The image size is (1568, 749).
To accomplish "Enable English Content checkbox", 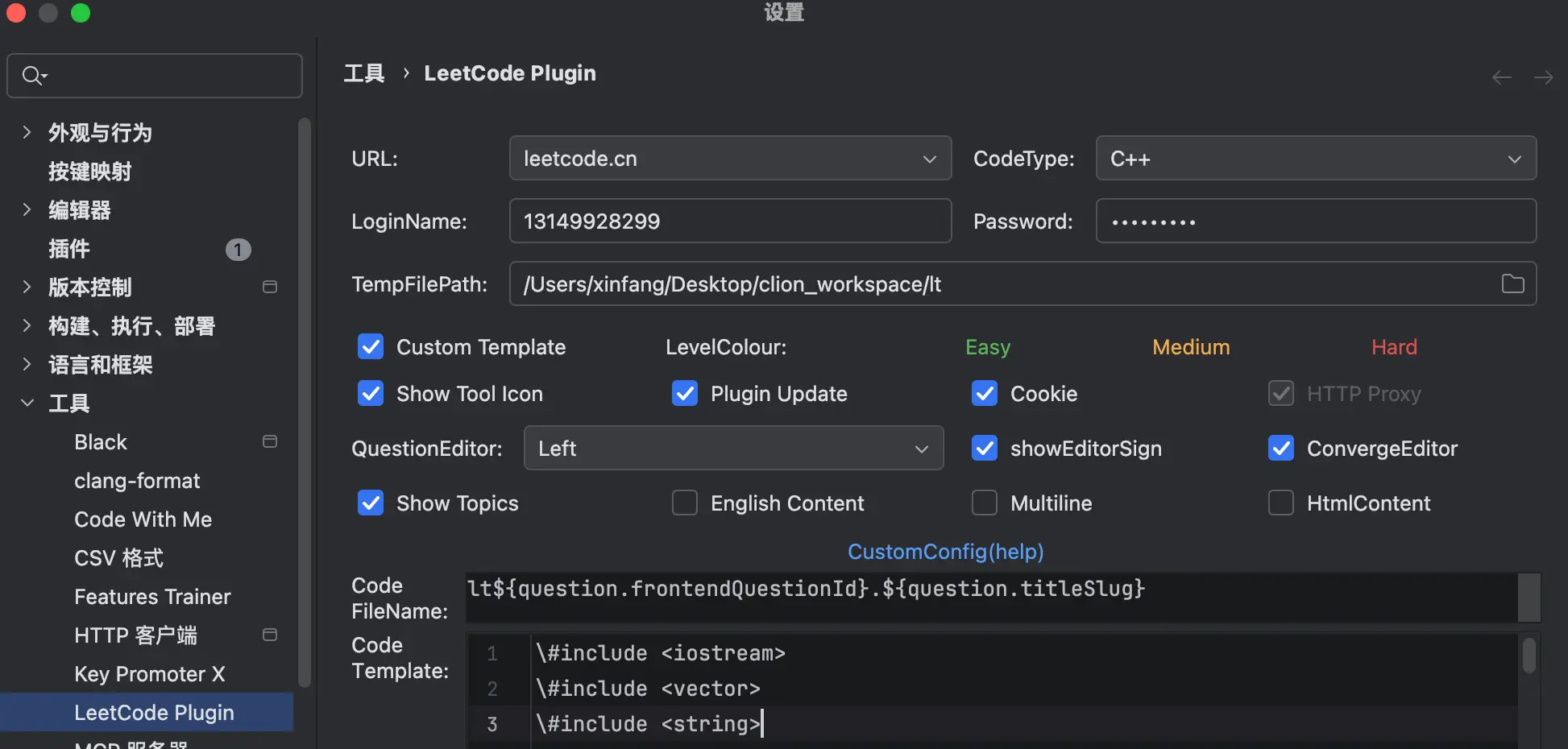I will tap(685, 503).
